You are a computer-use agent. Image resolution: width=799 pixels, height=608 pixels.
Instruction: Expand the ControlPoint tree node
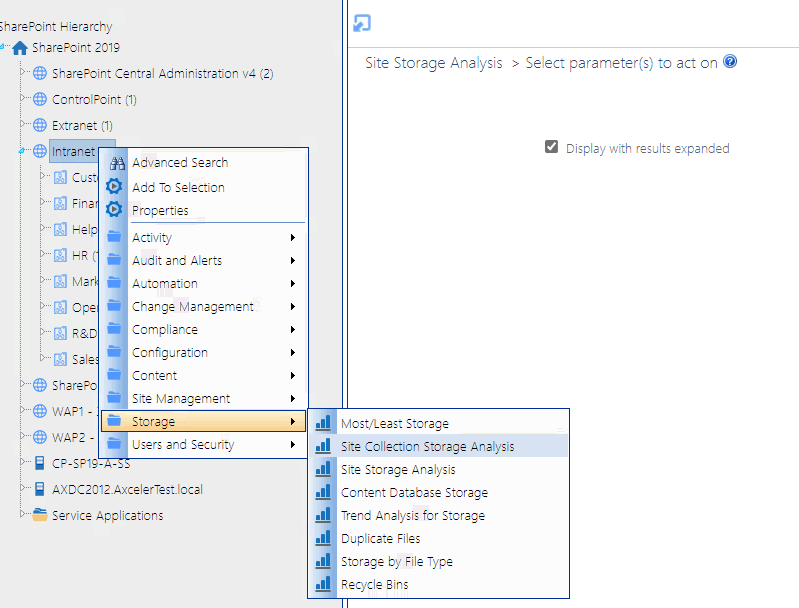[22, 97]
